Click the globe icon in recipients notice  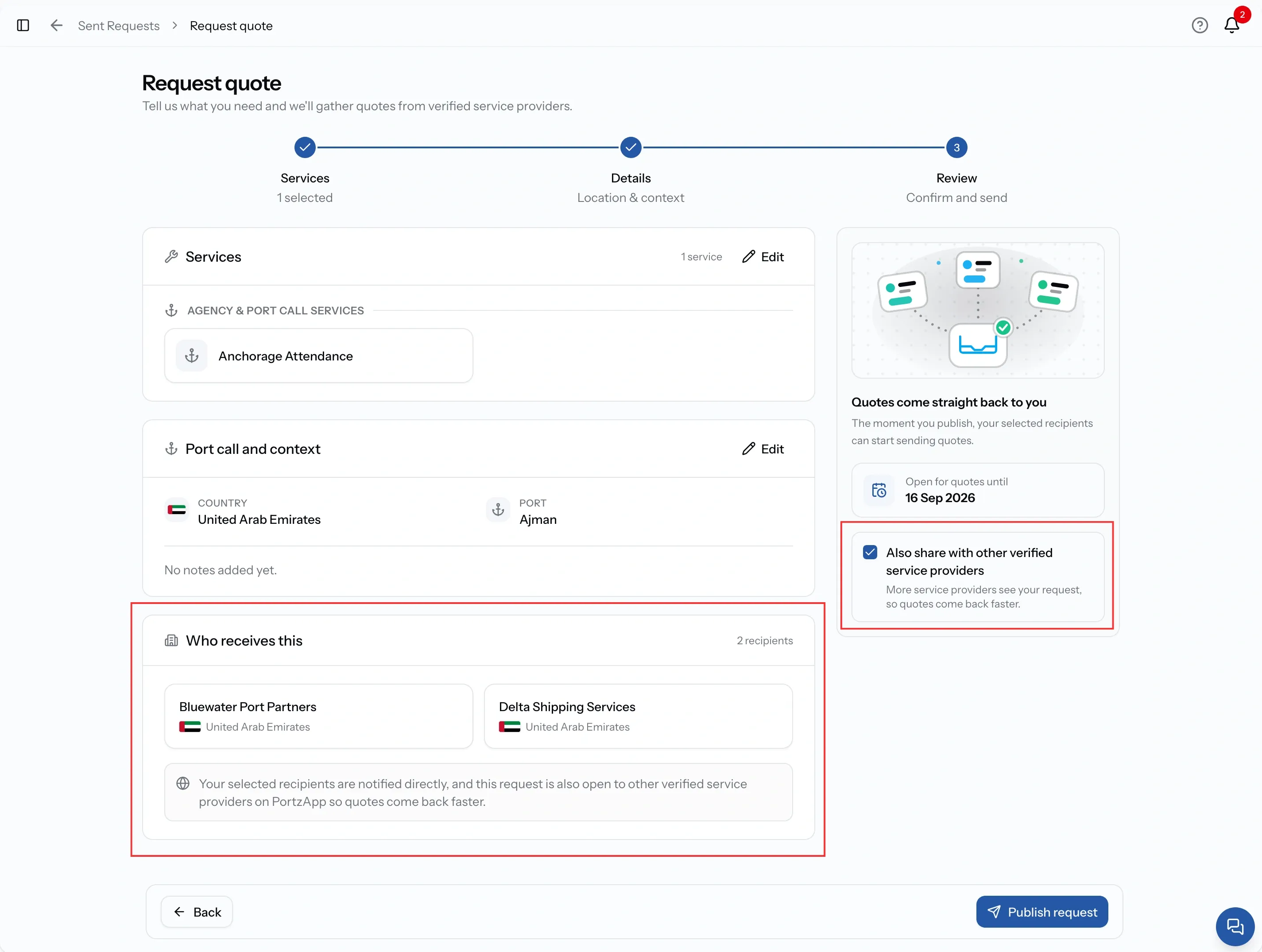pyautogui.click(x=182, y=784)
